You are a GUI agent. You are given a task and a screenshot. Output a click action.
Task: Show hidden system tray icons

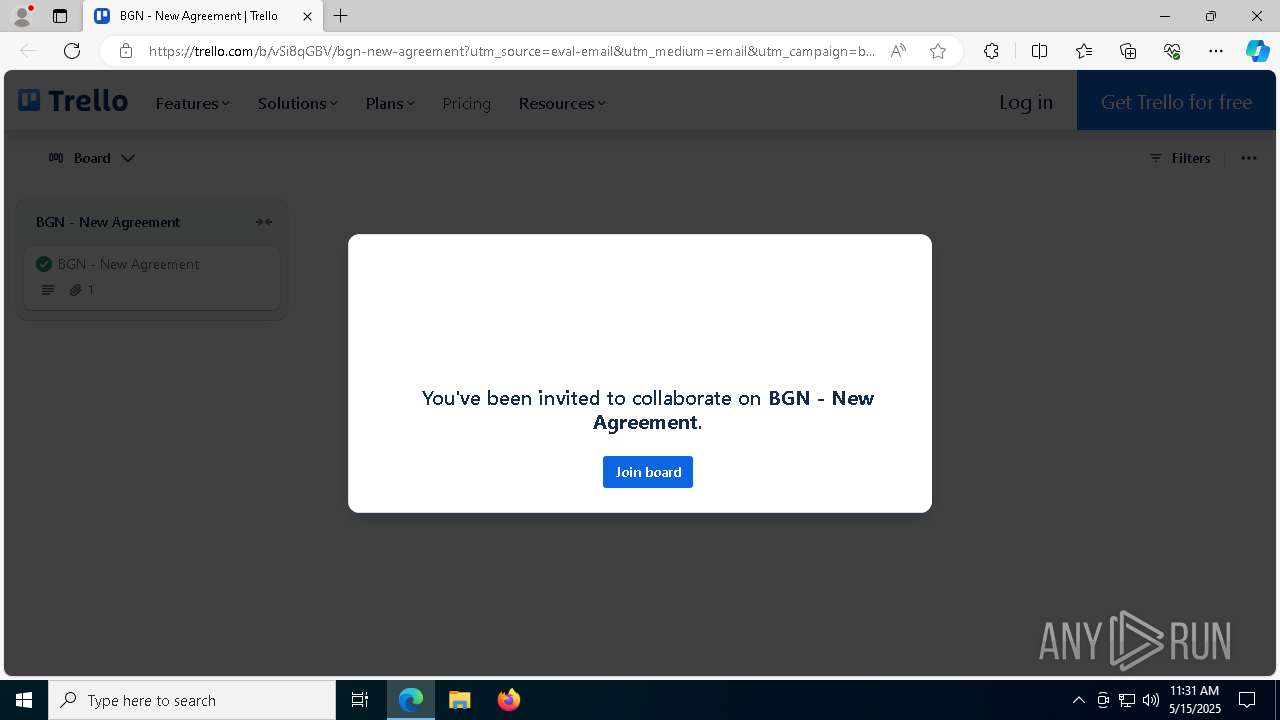coord(1078,700)
